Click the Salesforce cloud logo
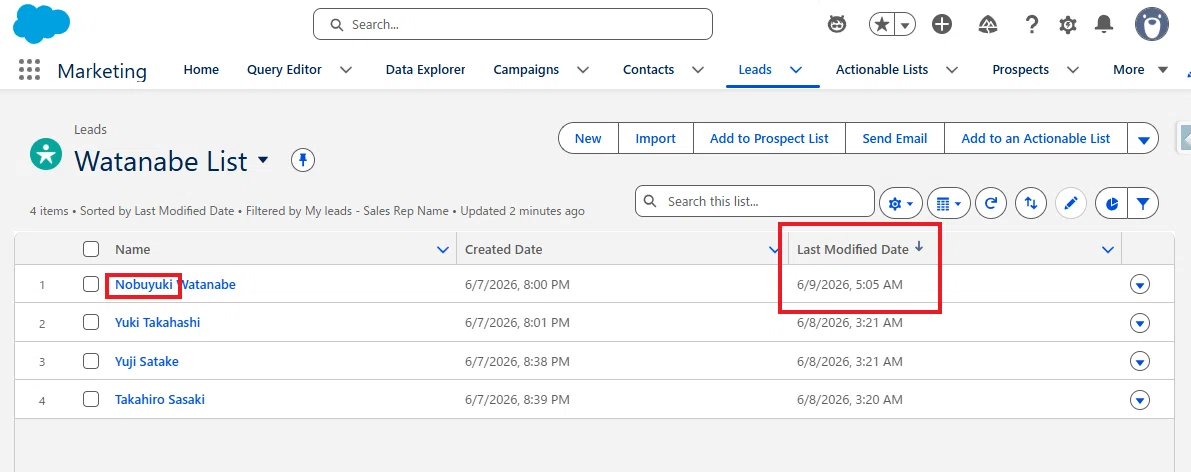 coord(42,24)
